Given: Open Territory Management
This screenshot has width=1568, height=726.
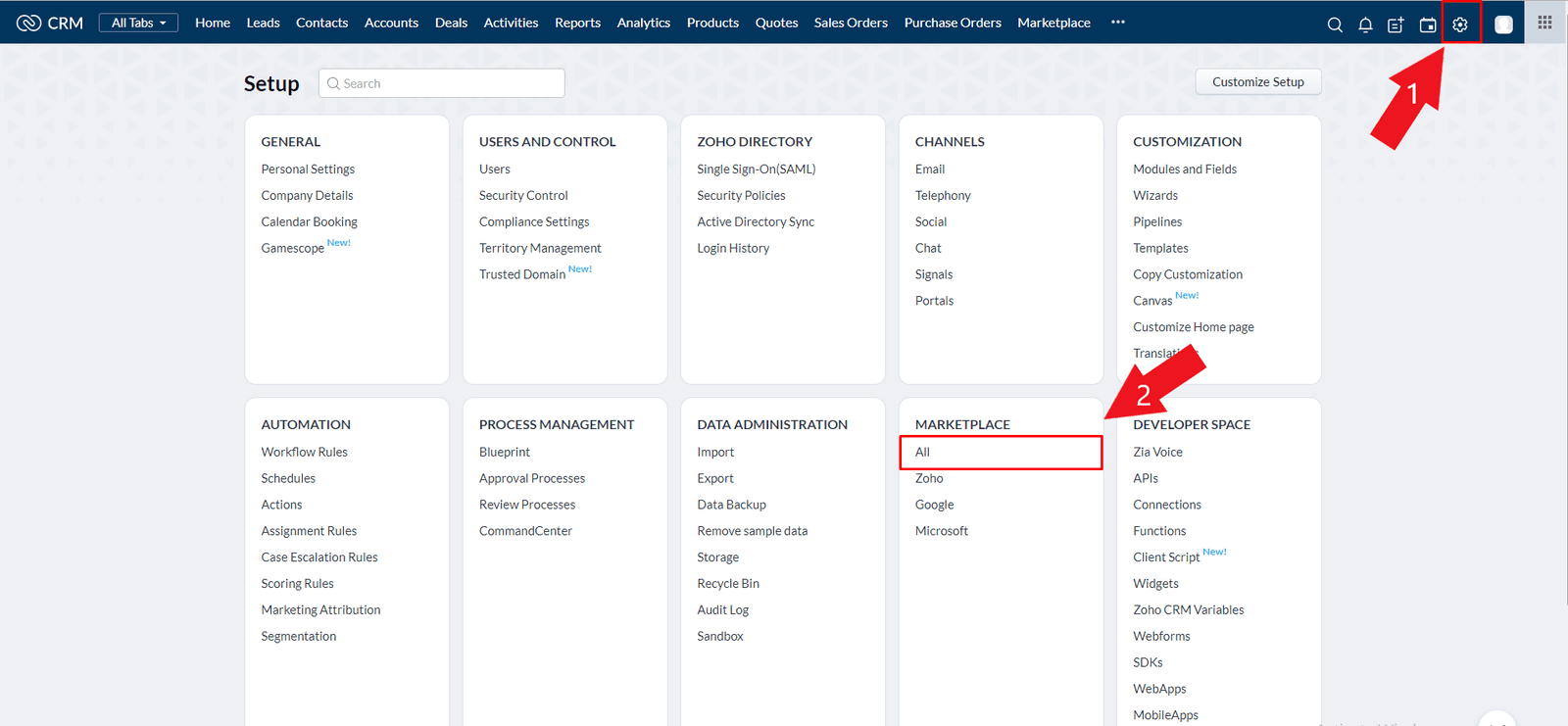Looking at the screenshot, I should [540, 249].
